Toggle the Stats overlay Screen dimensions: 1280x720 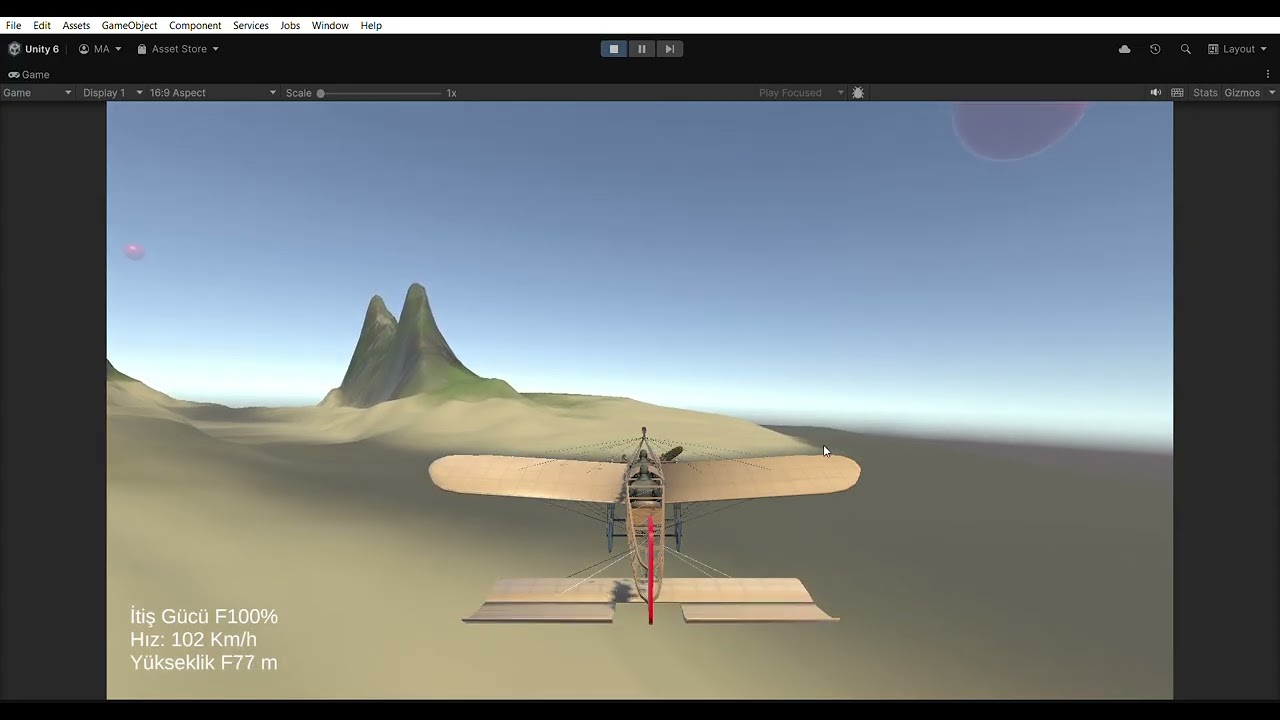coord(1206,93)
